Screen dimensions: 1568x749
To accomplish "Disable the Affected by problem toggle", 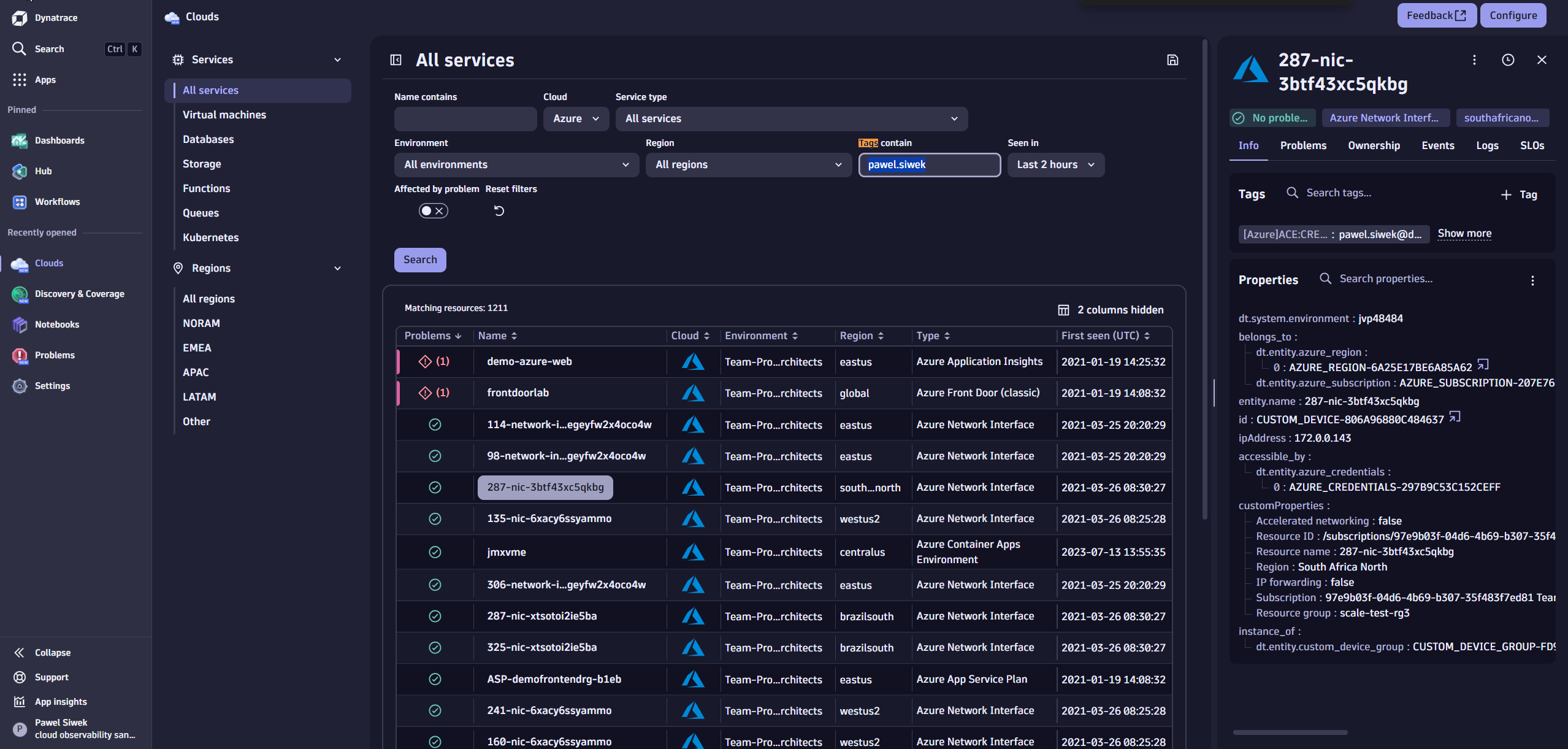I will click(434, 210).
